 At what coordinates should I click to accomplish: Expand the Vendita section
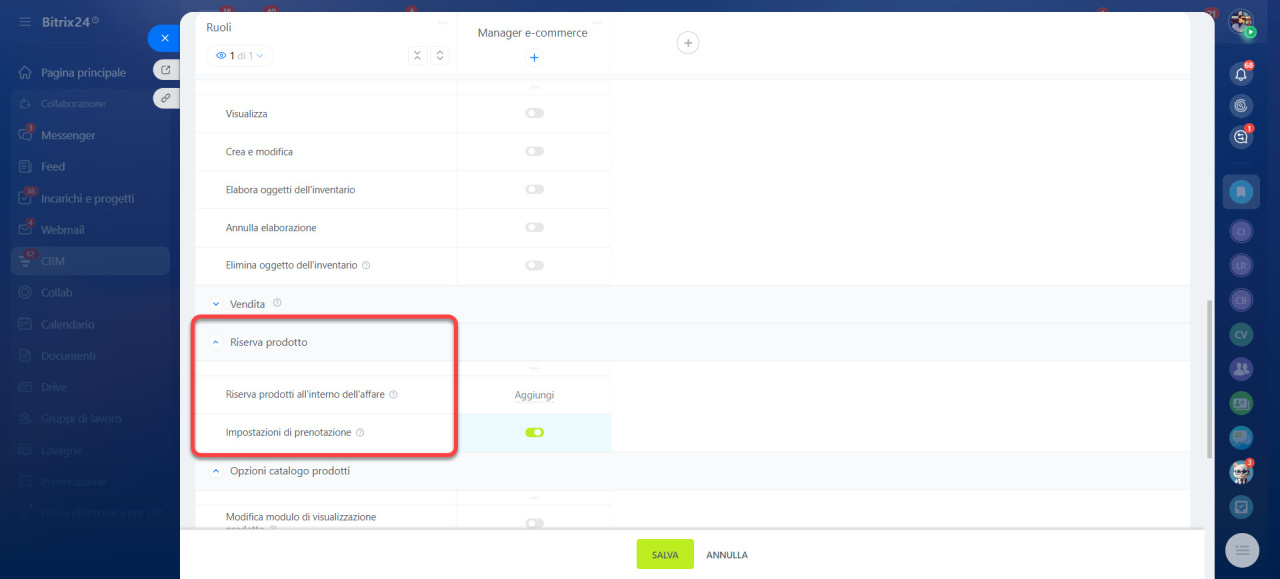(215, 304)
